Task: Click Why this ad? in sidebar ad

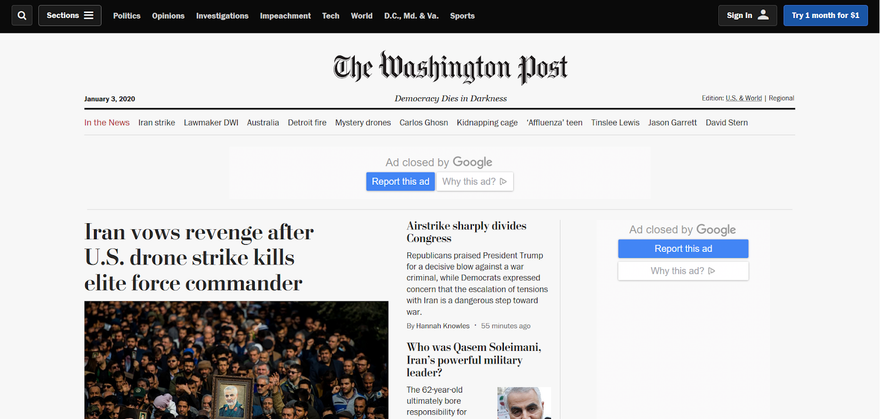Action: tap(683, 271)
